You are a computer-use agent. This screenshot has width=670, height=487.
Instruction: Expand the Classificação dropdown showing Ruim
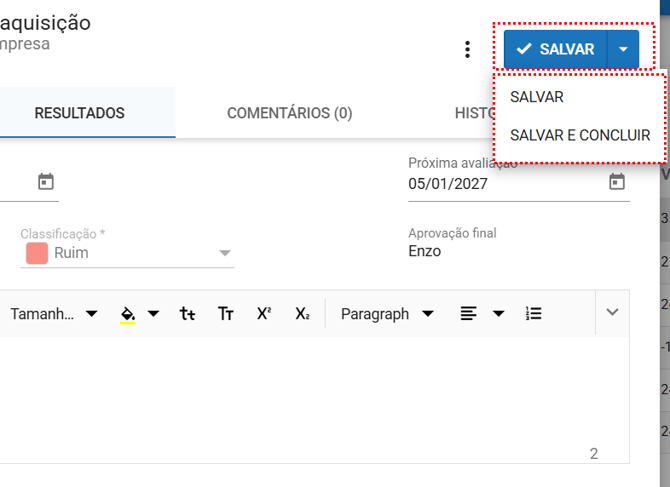point(225,253)
